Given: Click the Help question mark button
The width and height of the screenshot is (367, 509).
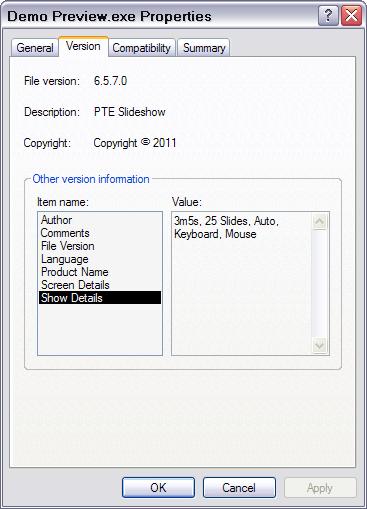Looking at the screenshot, I should click(328, 15).
